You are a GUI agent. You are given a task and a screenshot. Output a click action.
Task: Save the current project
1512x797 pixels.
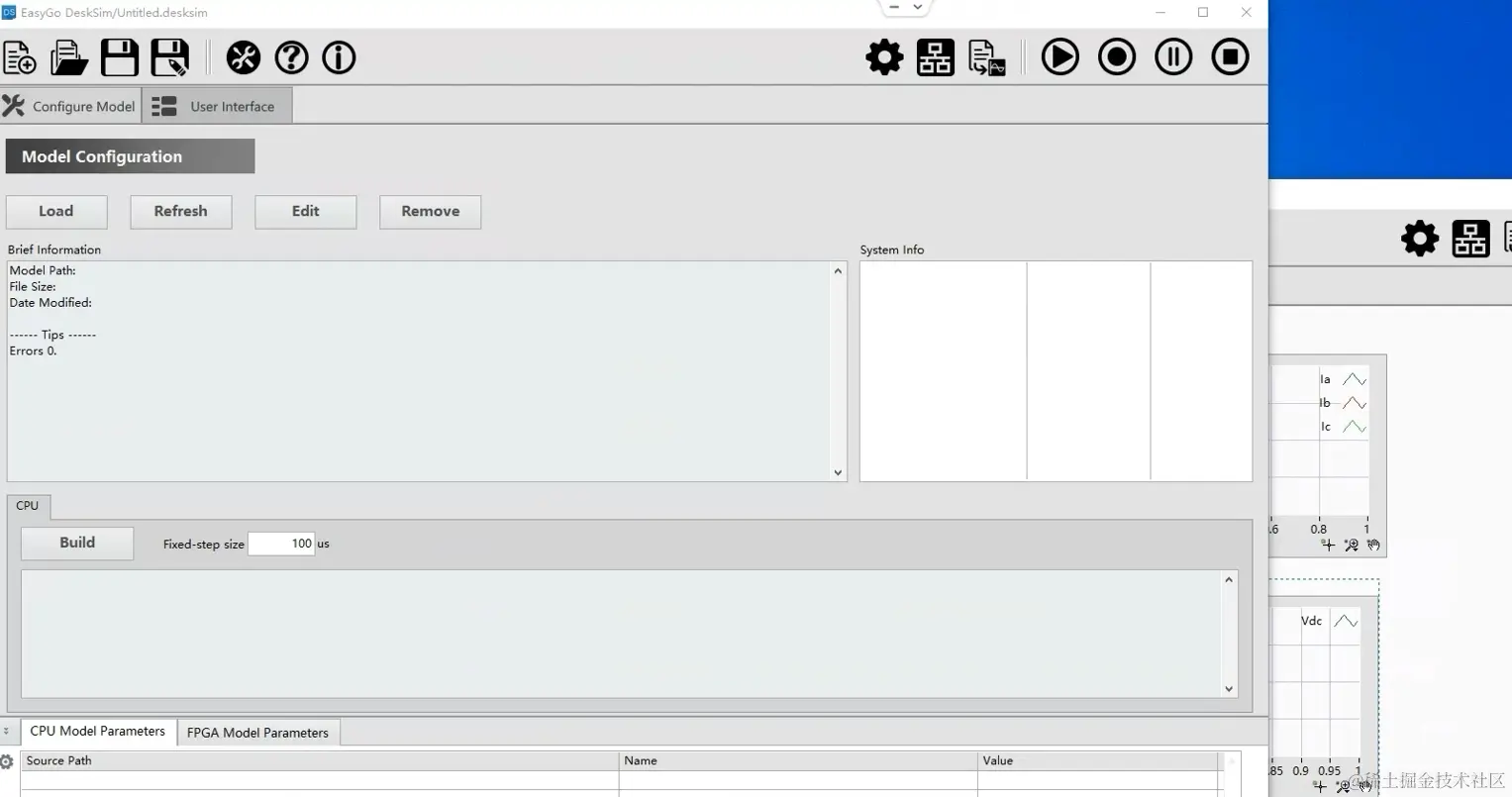click(x=120, y=57)
